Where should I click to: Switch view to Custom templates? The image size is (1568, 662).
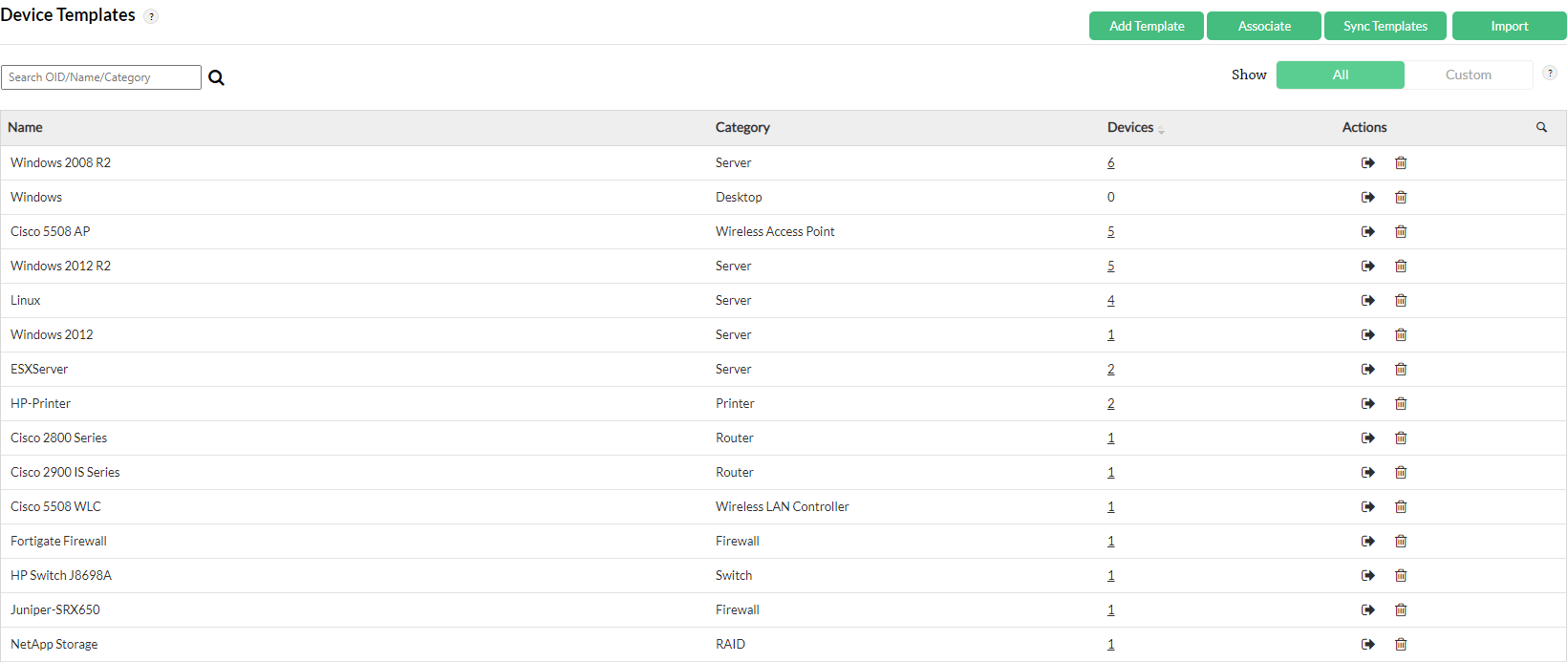(1469, 75)
